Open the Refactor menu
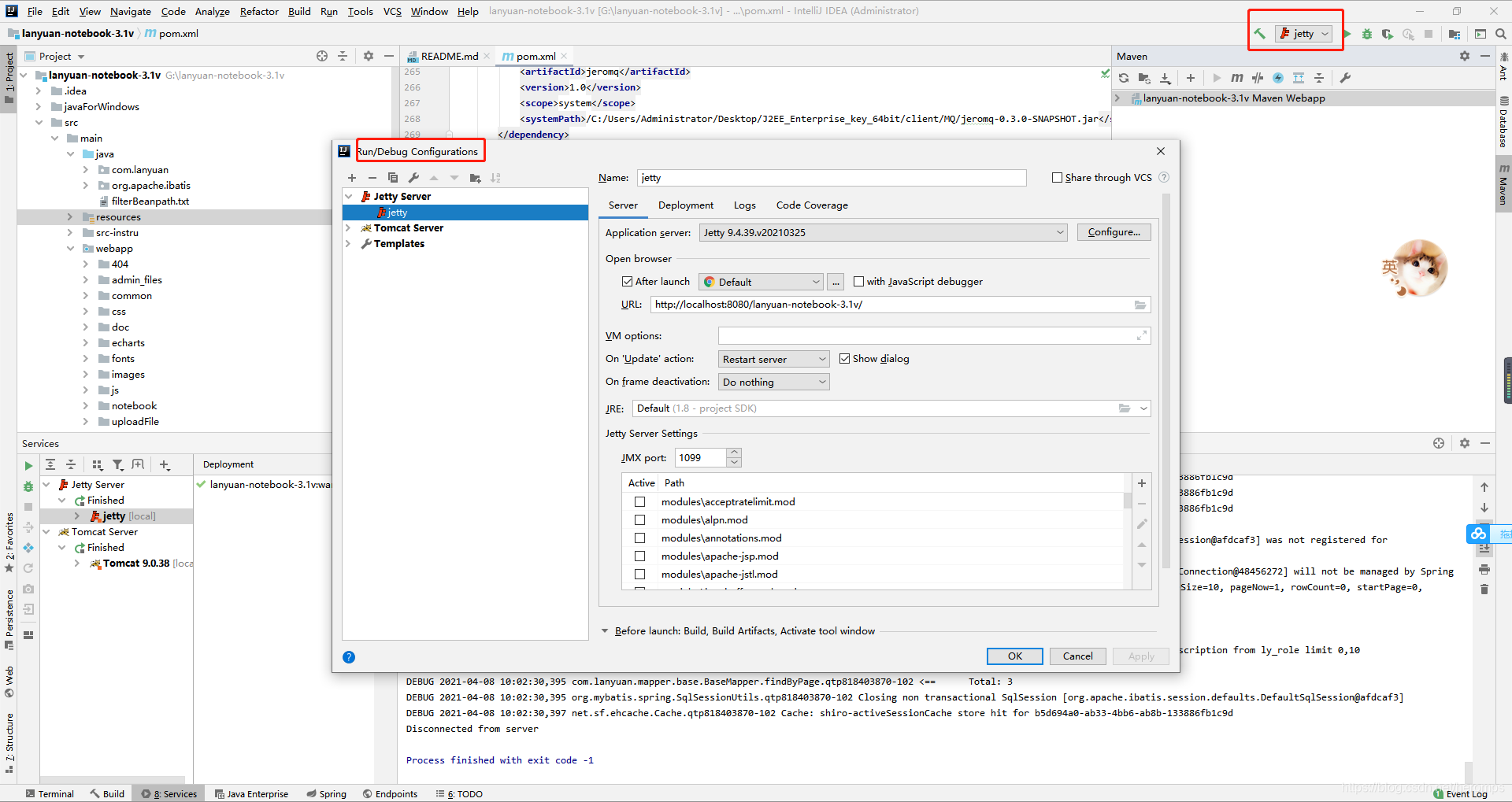This screenshot has height=802, width=1512. [x=259, y=11]
